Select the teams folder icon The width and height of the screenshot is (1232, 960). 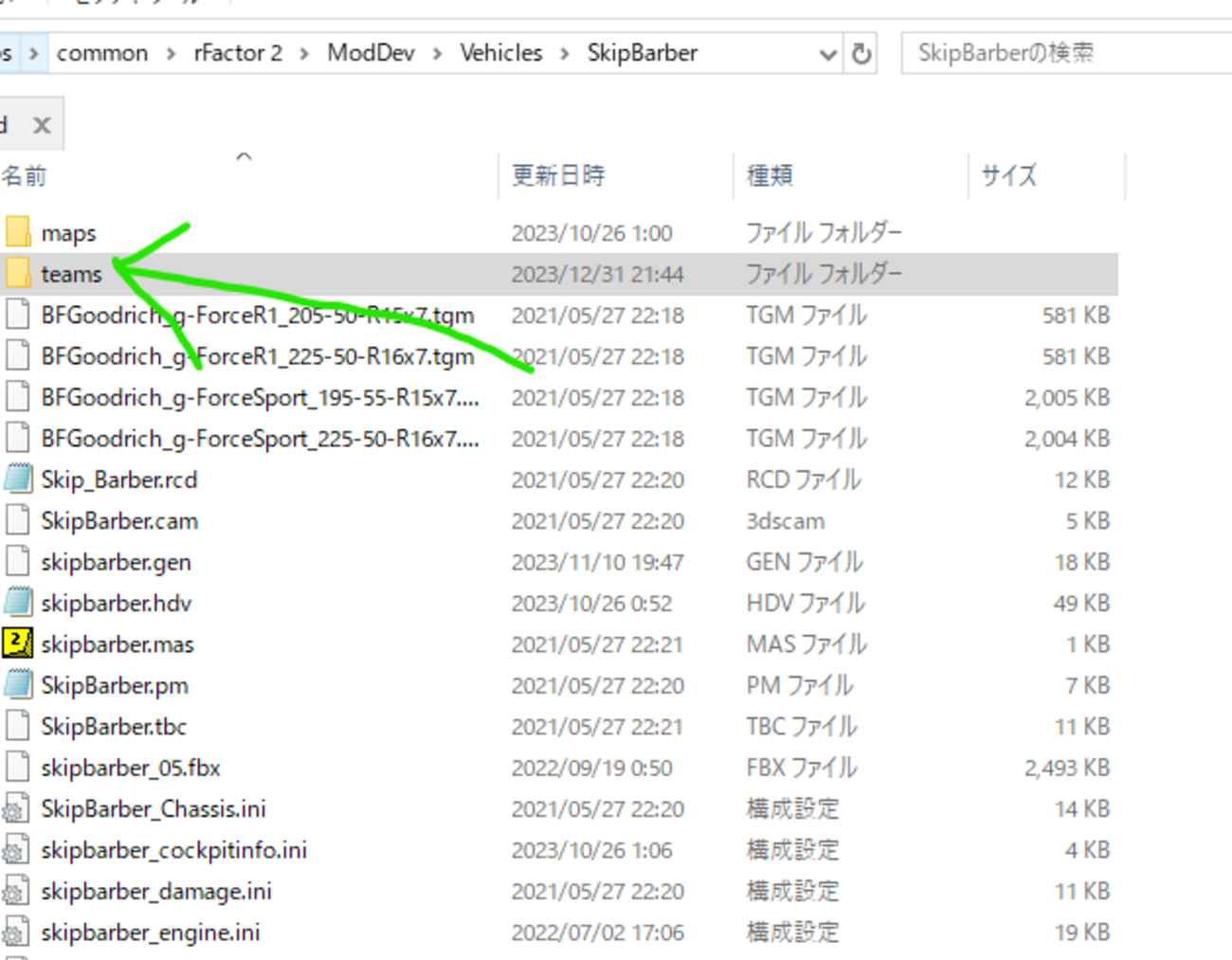point(17,274)
